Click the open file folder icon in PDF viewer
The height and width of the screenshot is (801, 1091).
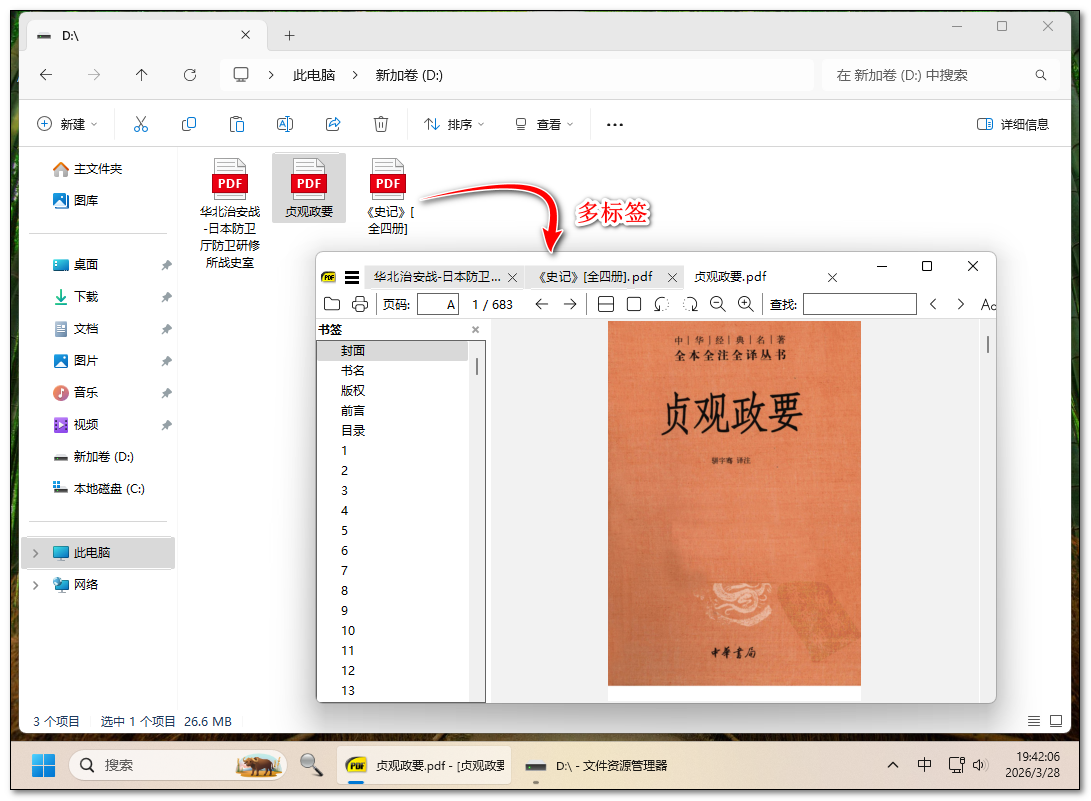click(x=332, y=304)
